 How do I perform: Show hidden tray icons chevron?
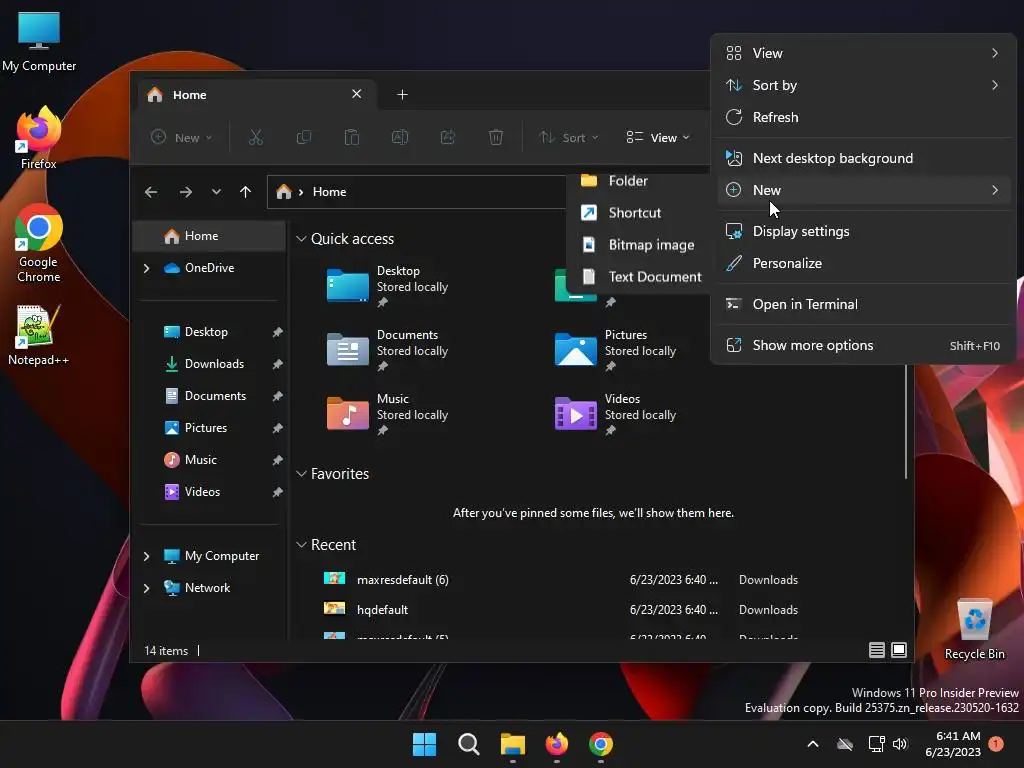[x=813, y=744]
